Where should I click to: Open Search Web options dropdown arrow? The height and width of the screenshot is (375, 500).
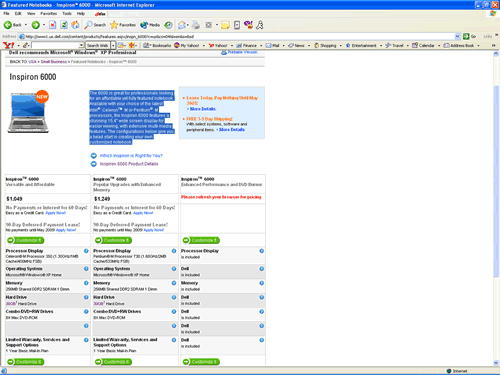(113, 45)
